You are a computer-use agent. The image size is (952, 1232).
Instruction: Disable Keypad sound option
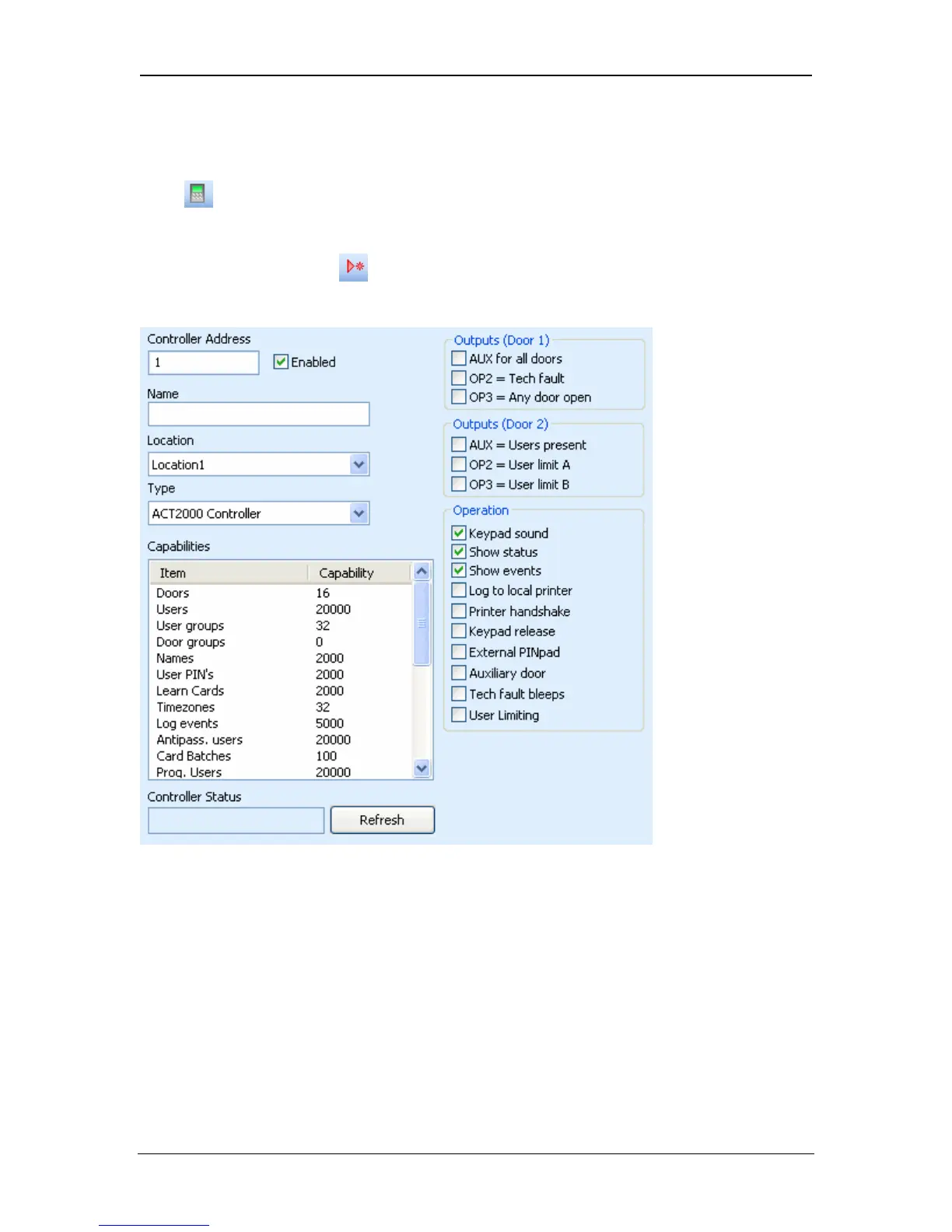459,533
